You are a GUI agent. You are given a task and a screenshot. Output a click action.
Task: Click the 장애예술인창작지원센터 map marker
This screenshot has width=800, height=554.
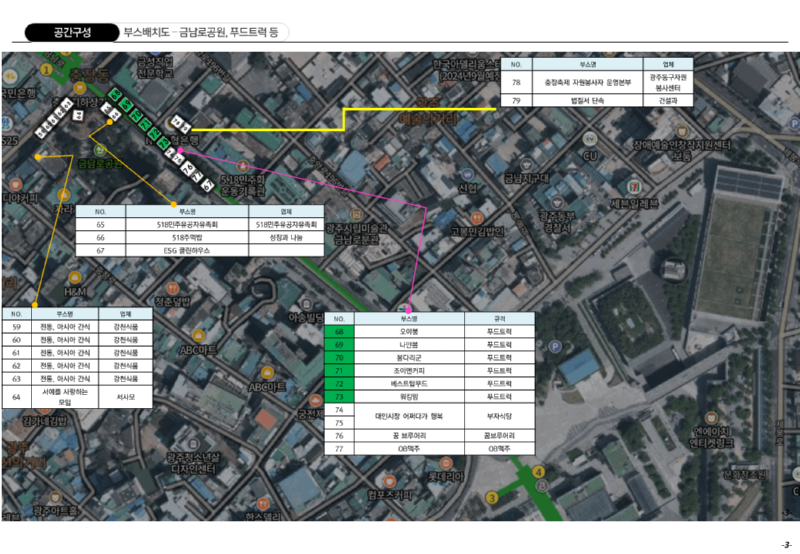click(x=683, y=132)
